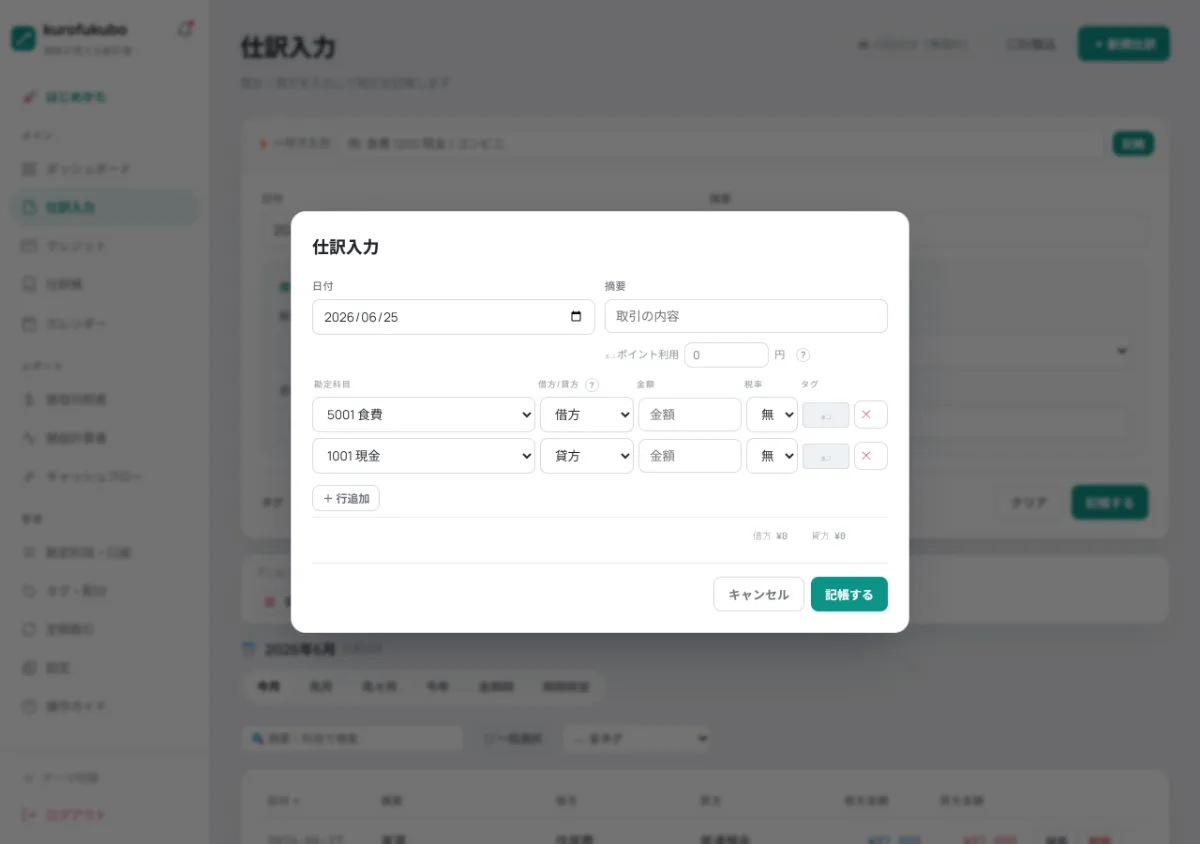The height and width of the screenshot is (844, 1200).
Task: Click the 金額 field in the 1001 現金 row
Action: 690,456
